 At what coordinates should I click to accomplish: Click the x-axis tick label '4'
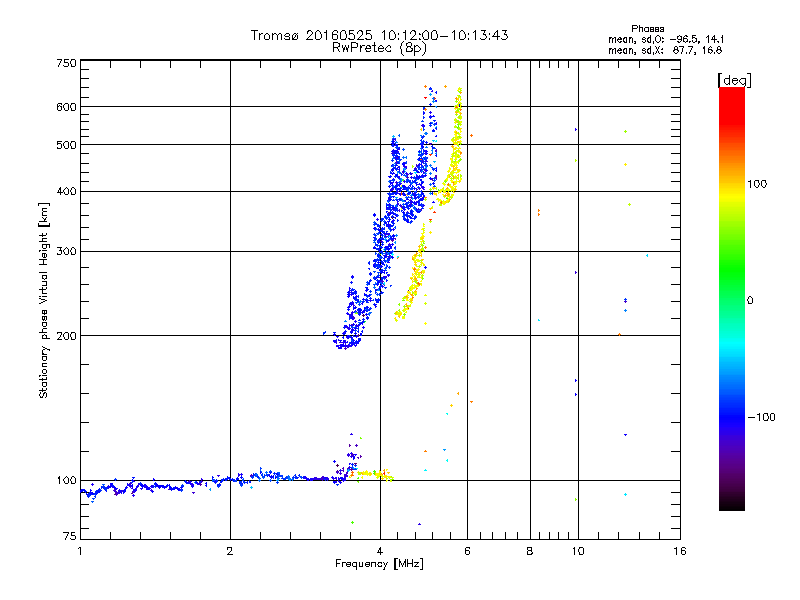380,551
